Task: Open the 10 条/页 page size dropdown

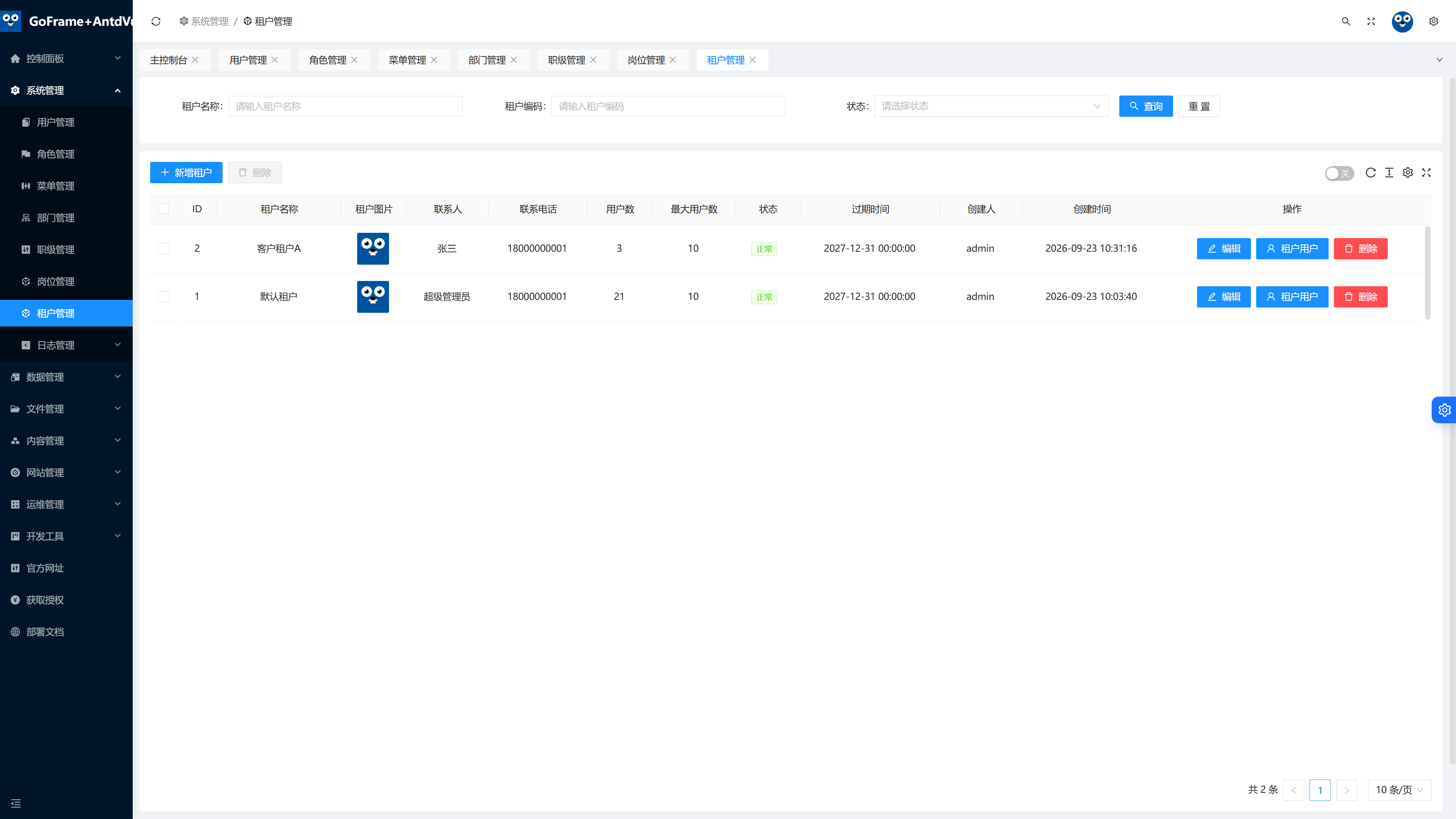Action: (x=1399, y=790)
